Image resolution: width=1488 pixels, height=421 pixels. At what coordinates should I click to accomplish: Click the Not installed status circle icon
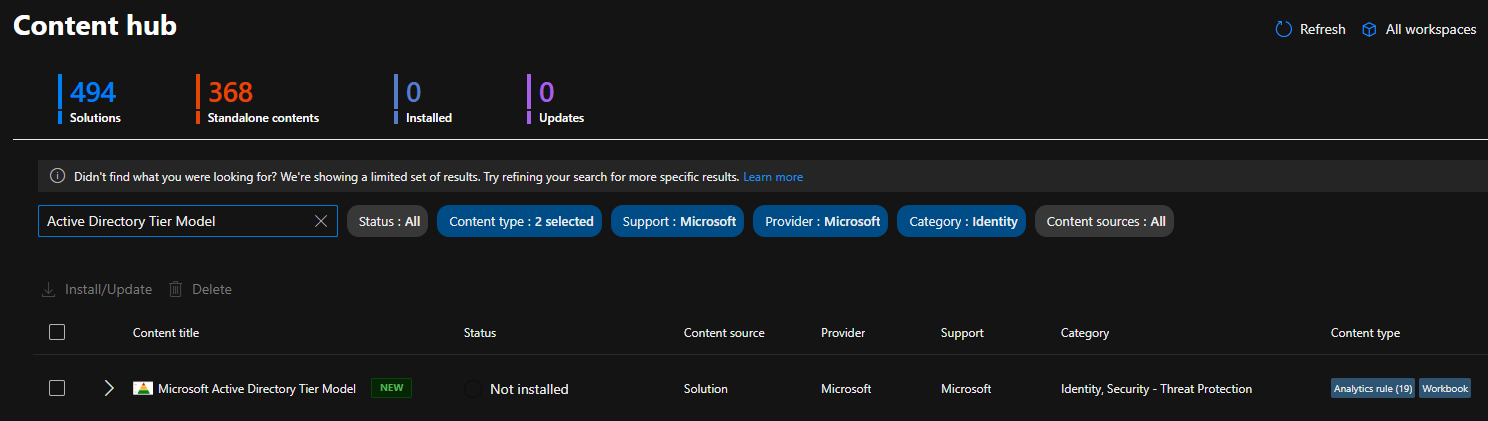pos(473,389)
